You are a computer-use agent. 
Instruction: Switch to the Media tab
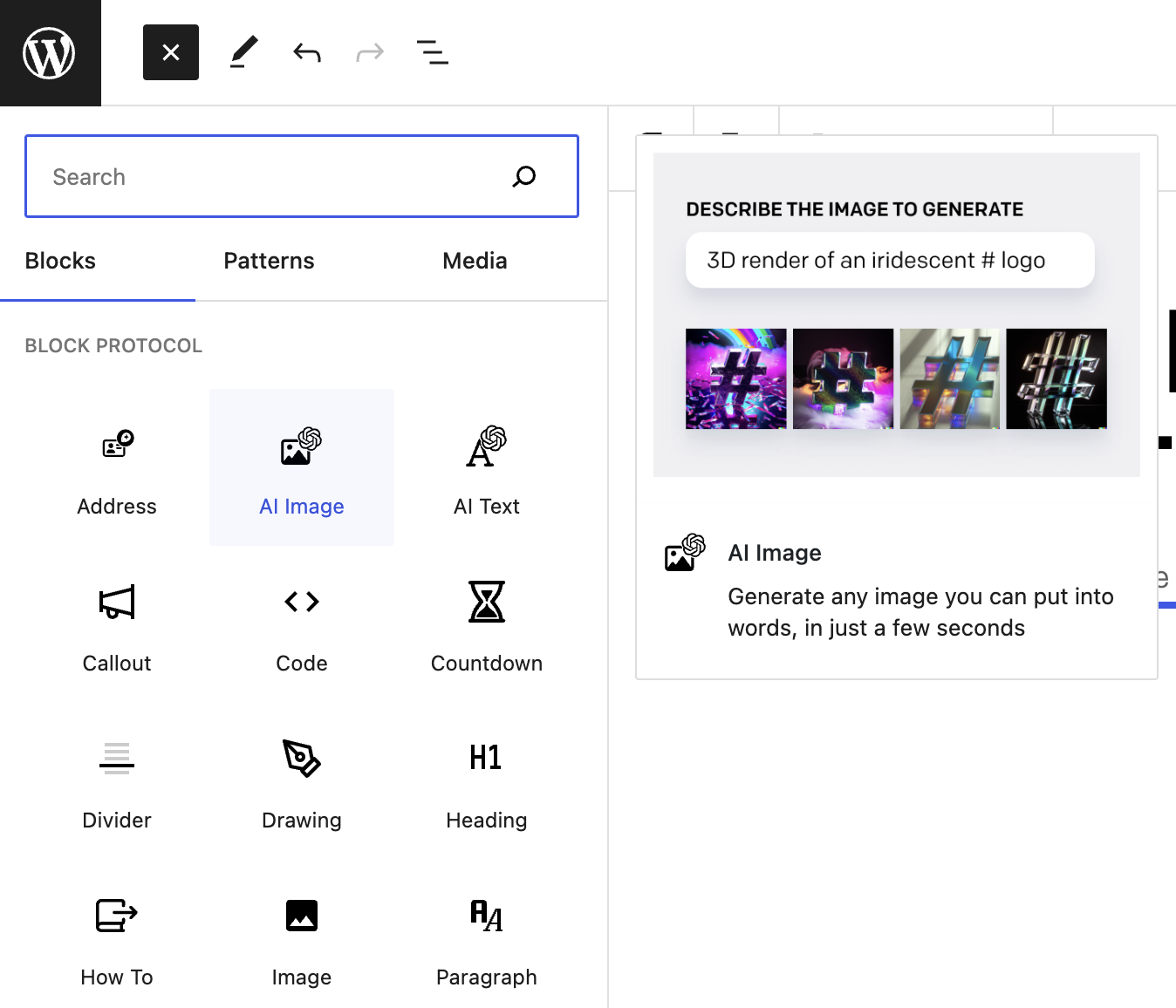(x=475, y=261)
